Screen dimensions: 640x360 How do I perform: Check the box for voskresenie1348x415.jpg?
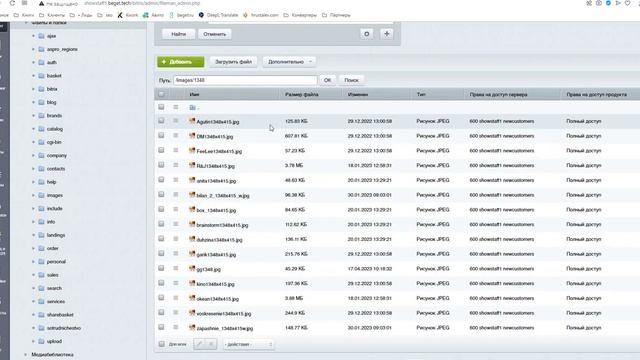161,312
